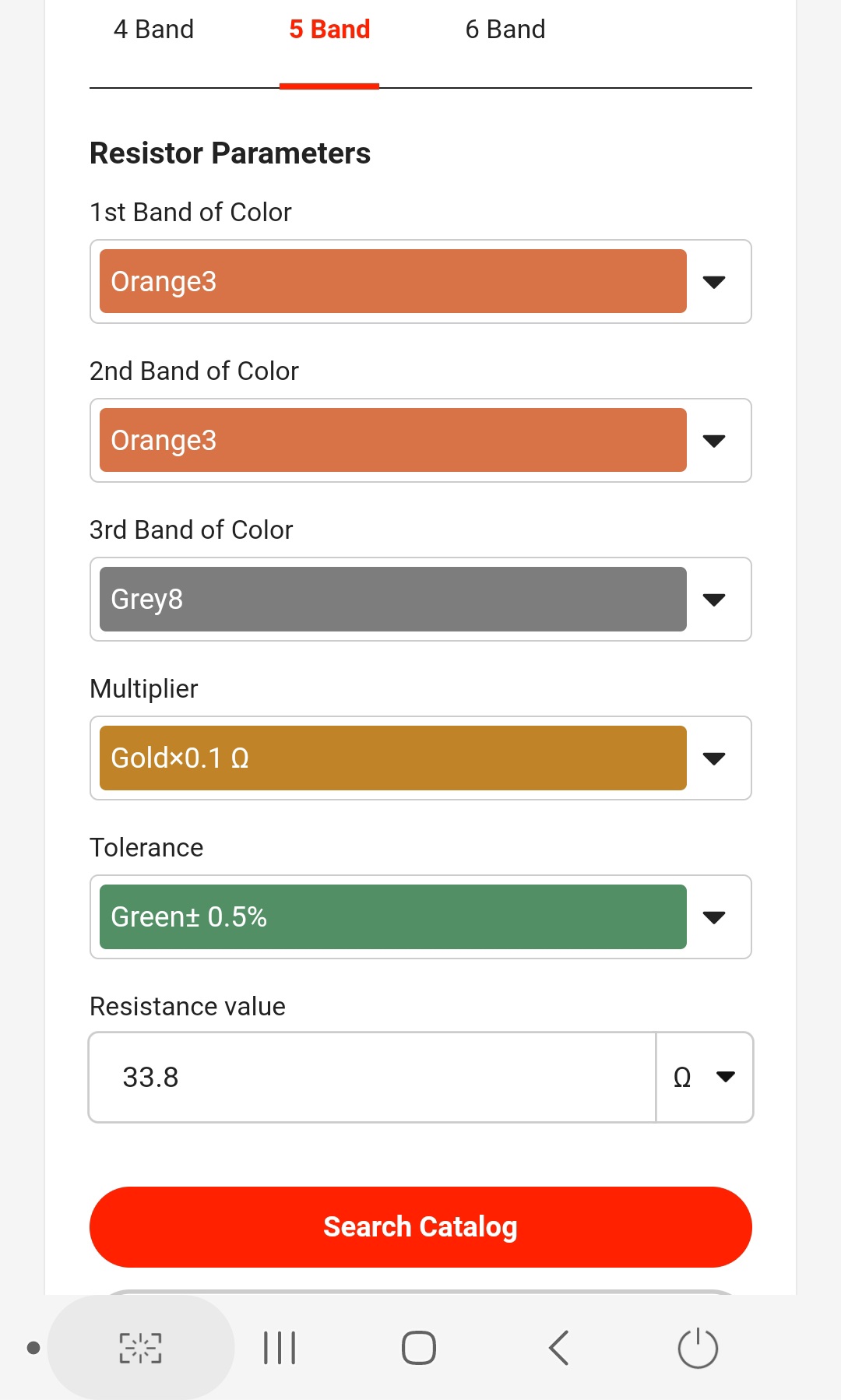841x1400 pixels.
Task: Open the recent apps navigation icon
Action: 280,1348
